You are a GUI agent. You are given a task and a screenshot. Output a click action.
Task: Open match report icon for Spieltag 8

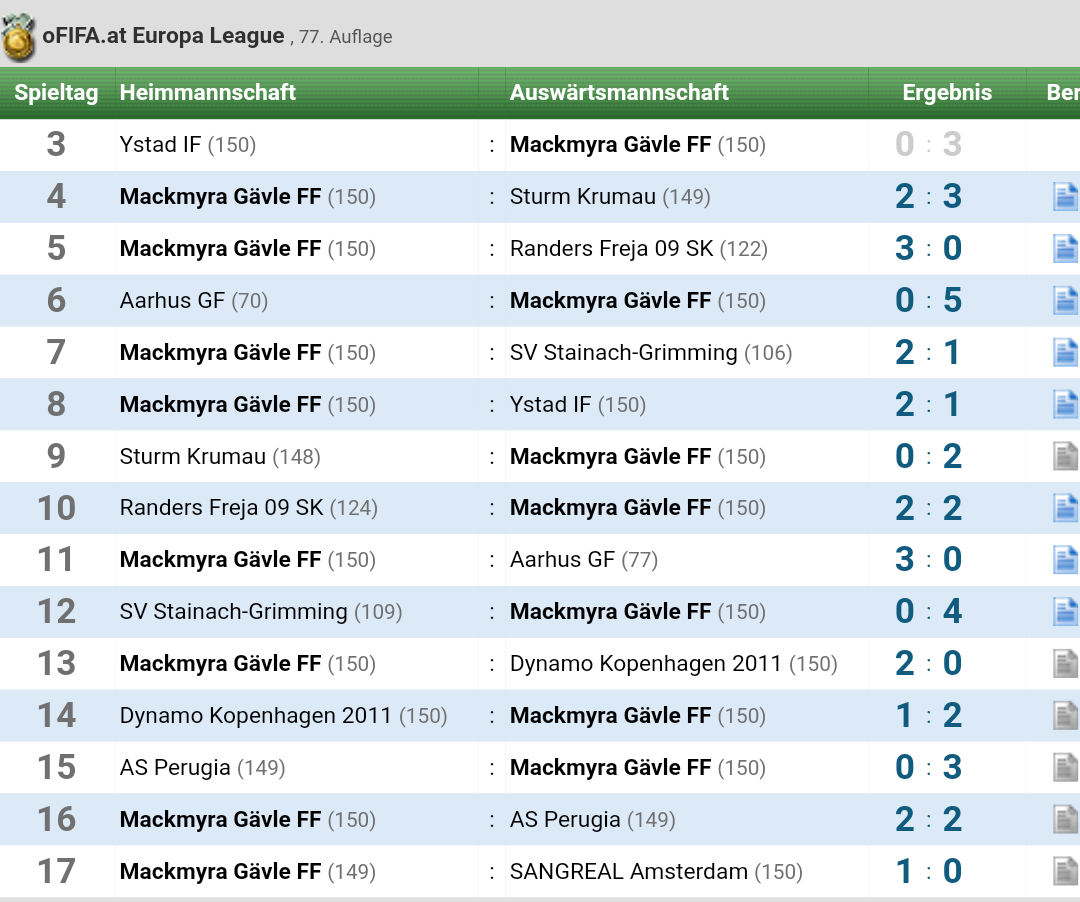point(1066,404)
